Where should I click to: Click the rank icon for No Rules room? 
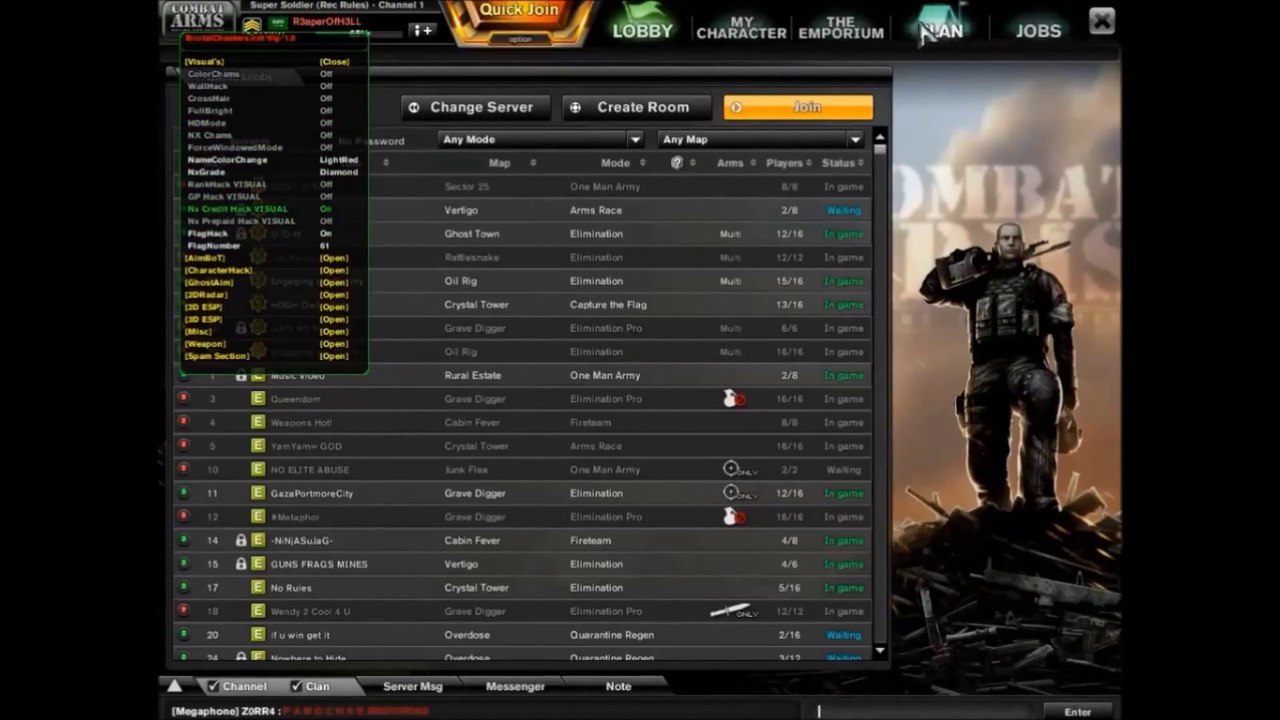(257, 588)
